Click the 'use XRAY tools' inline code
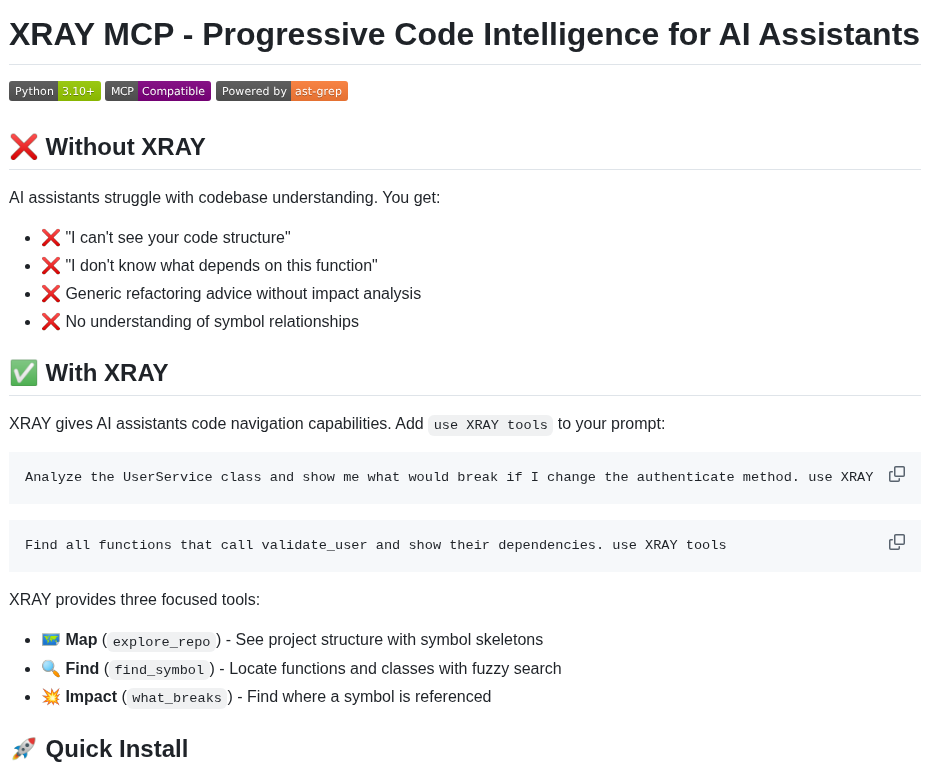This screenshot has width=929, height=768. [x=491, y=425]
